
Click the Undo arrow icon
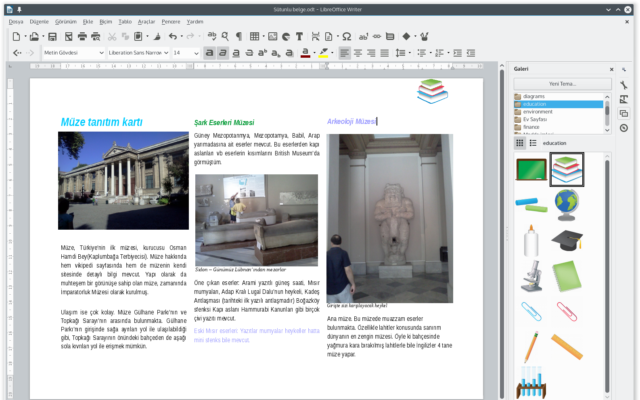172,36
